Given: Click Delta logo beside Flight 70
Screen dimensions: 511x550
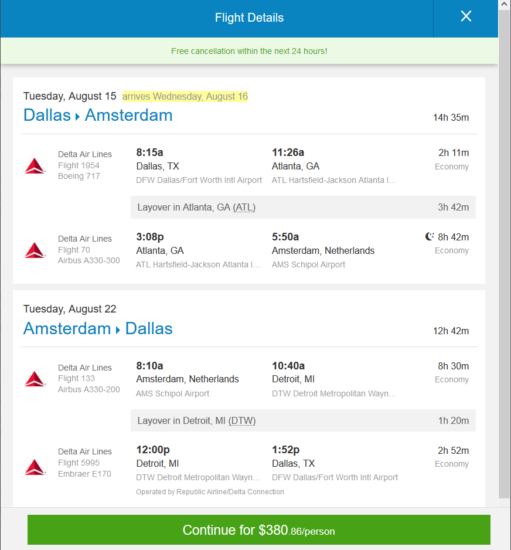Looking at the screenshot, I should tap(35, 250).
